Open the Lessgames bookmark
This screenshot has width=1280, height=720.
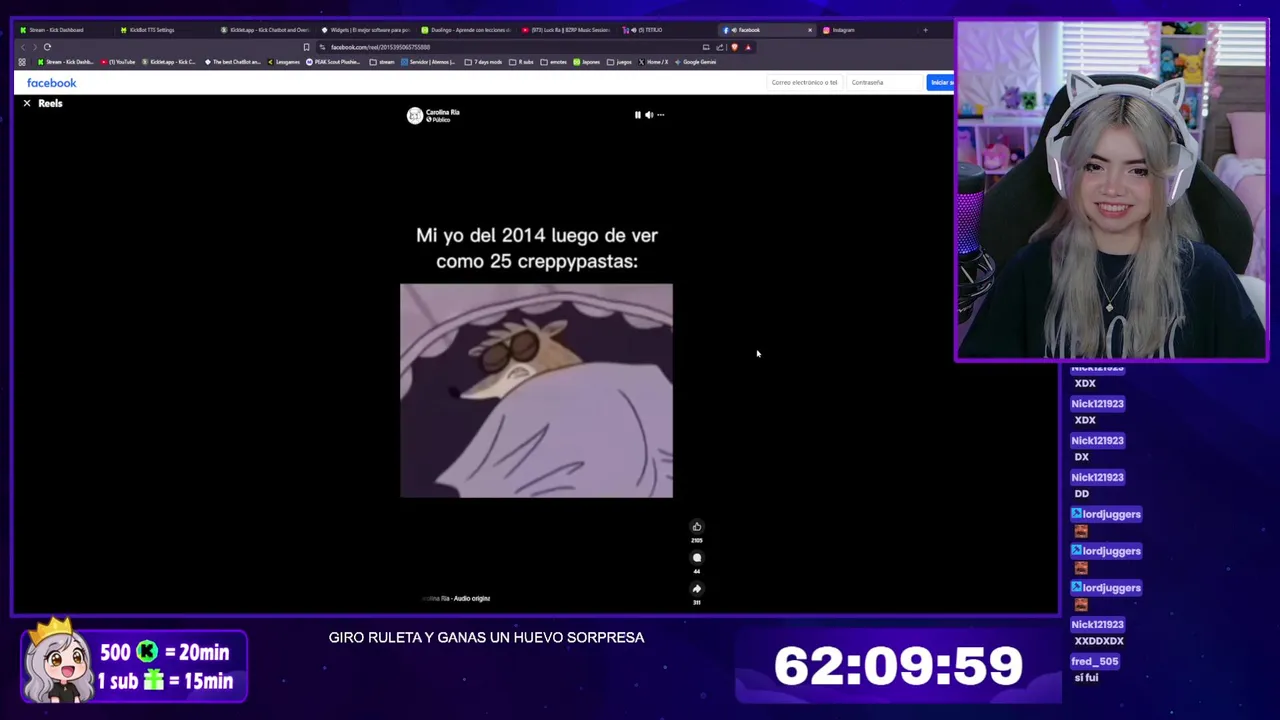(284, 62)
